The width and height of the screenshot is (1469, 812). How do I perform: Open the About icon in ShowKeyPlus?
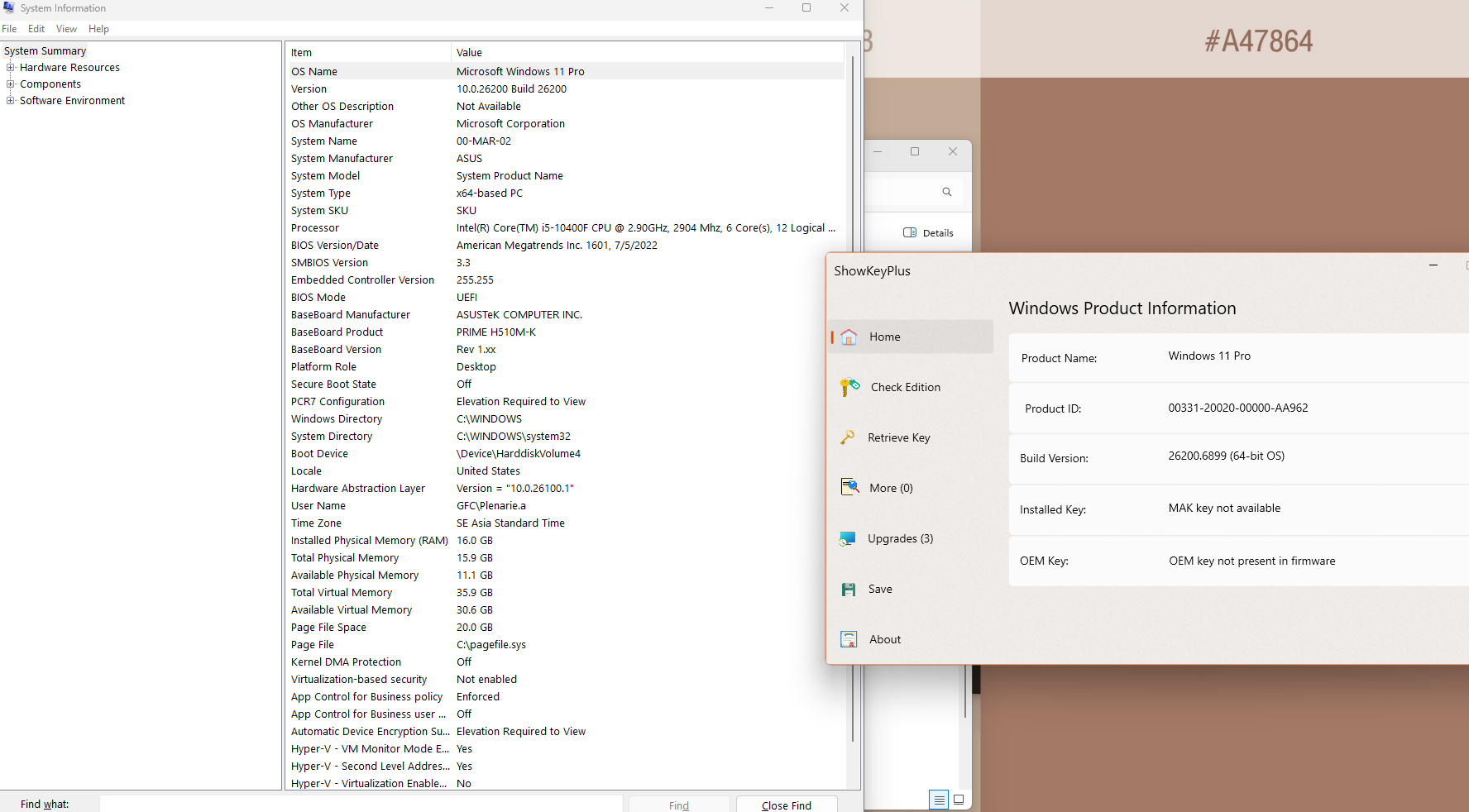tap(849, 639)
